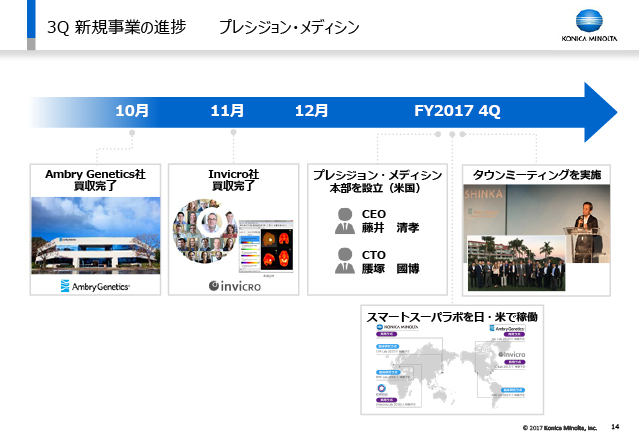640x443 pixels.
Task: Click the Konica Minolta globe logo
Action: (x=589, y=20)
